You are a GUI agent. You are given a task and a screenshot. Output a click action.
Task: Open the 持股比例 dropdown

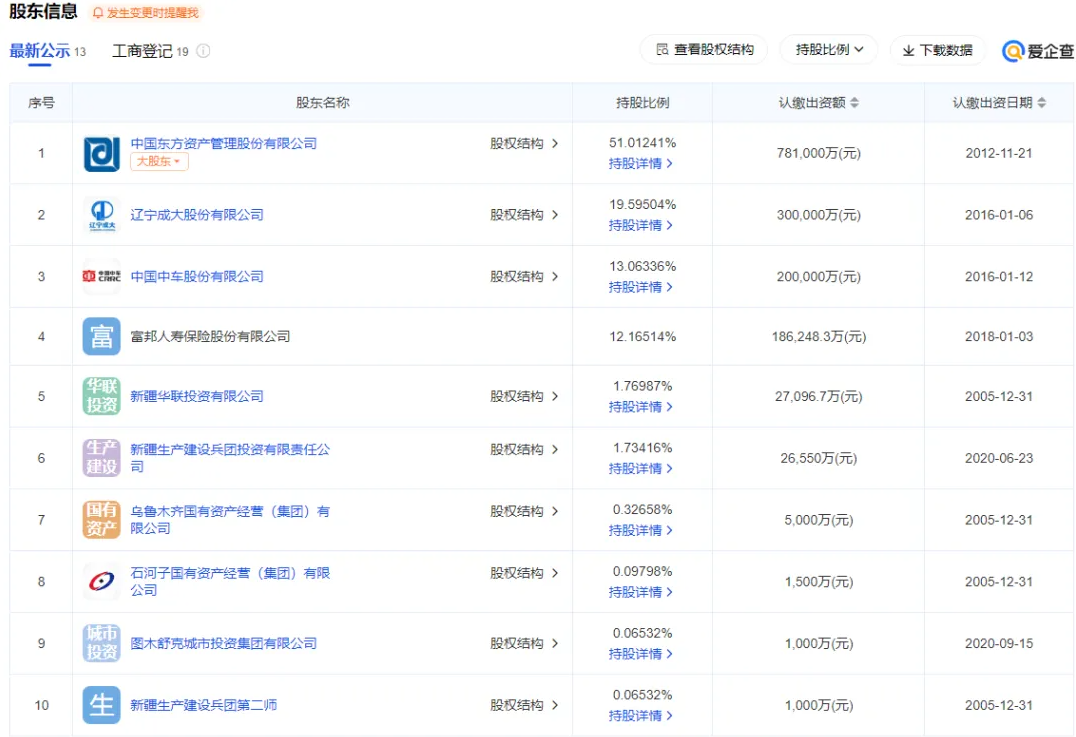click(x=829, y=49)
